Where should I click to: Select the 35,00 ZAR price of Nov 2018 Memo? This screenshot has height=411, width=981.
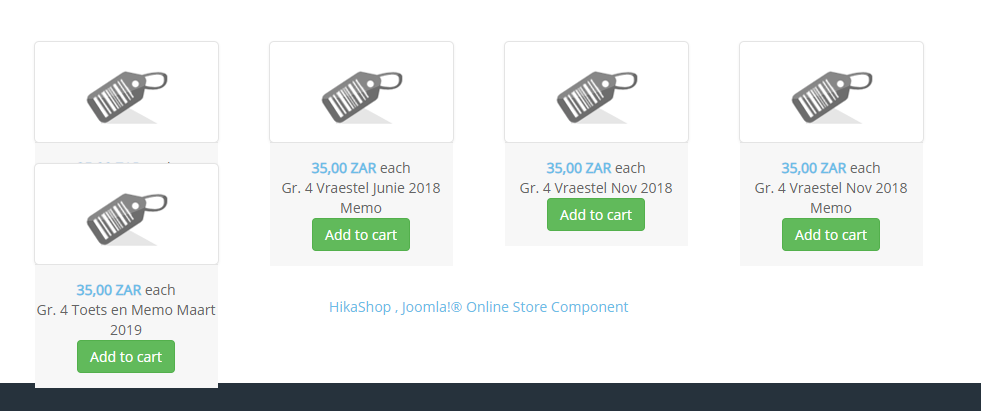click(814, 168)
